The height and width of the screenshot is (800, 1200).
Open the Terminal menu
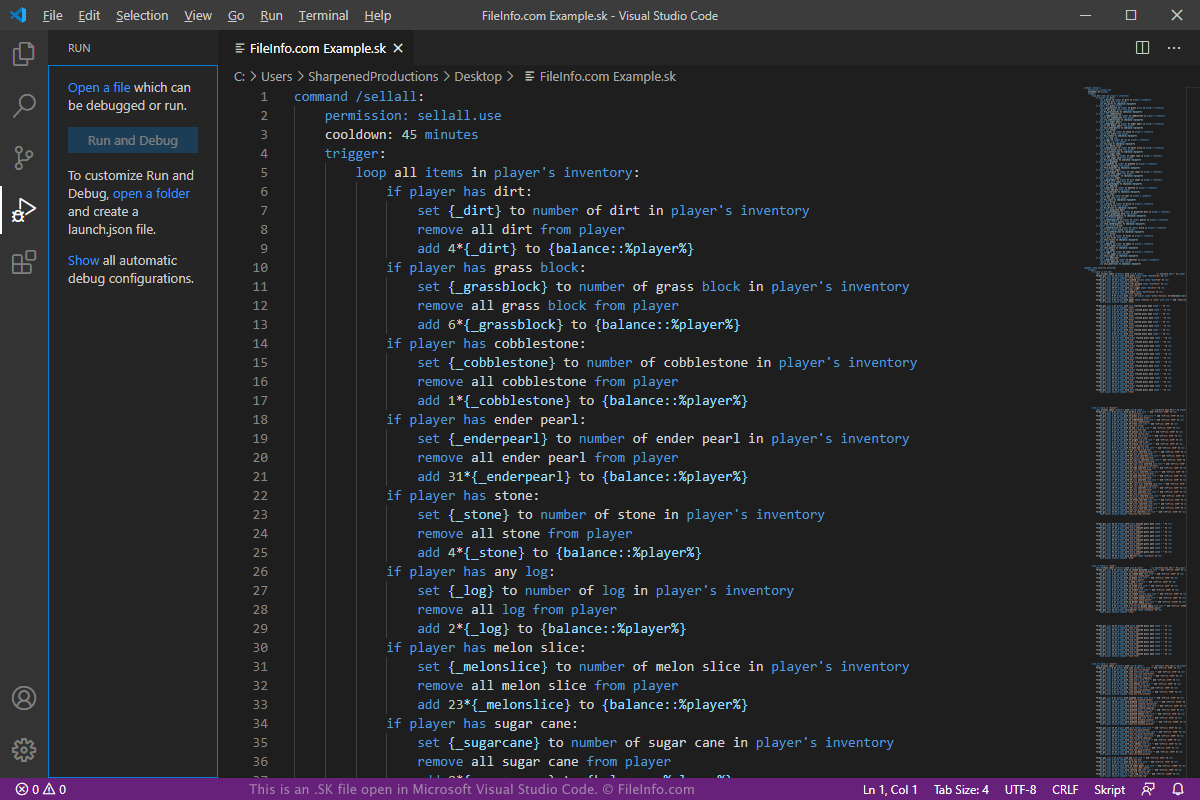[x=322, y=15]
